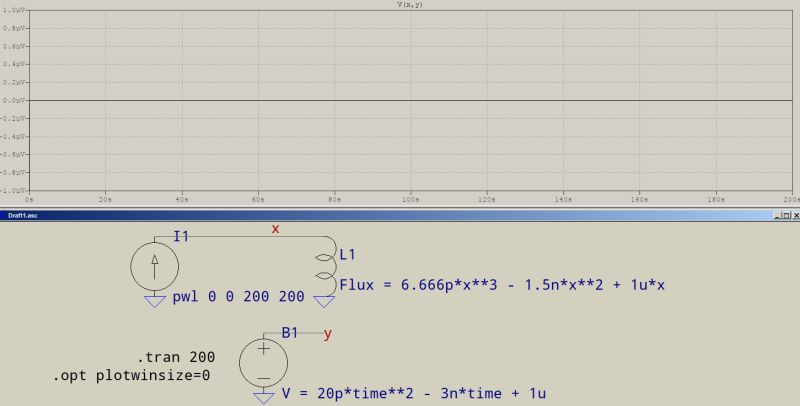Select the B1 behavioral voltage source symbol

click(263, 363)
